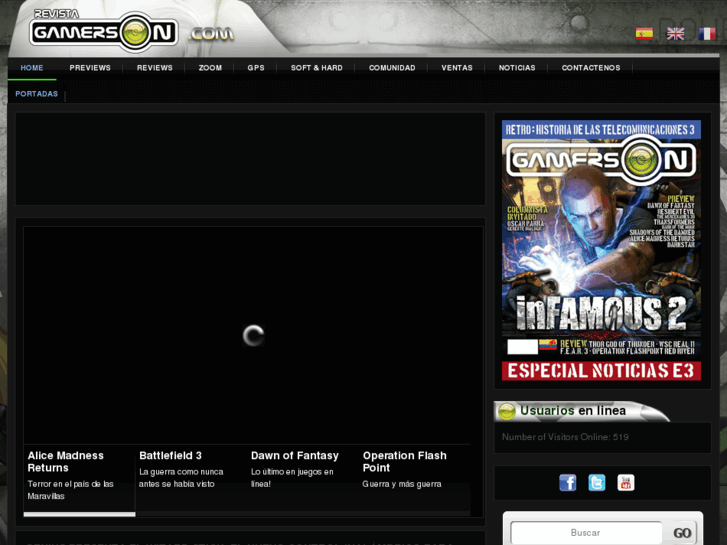The width and height of the screenshot is (727, 545).
Task: Click 'Terror en el país de las Maravillas' text
Action: (70, 490)
